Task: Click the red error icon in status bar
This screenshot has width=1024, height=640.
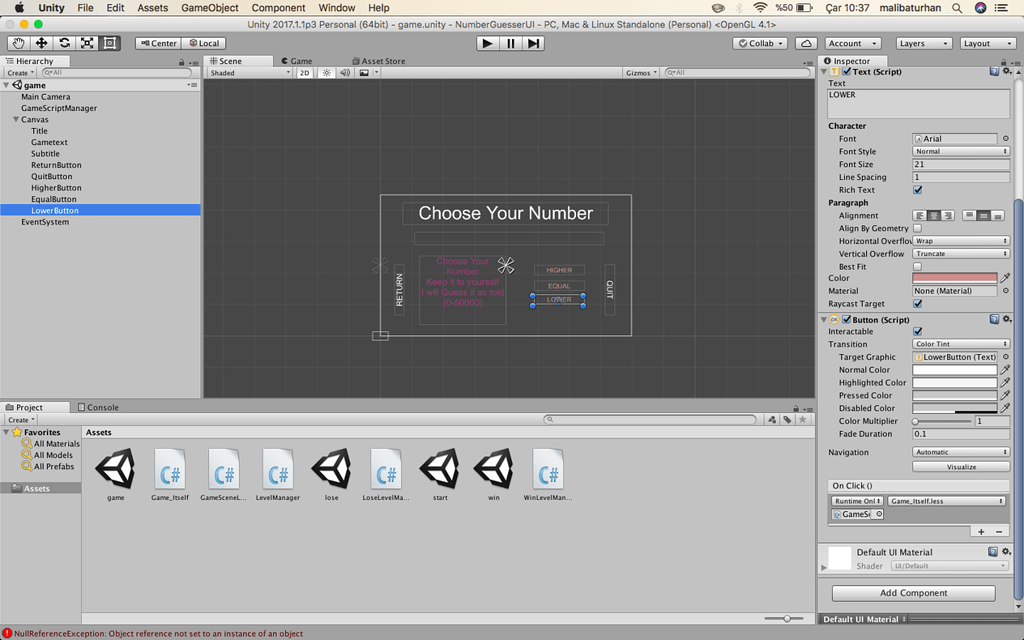Action: coord(7,633)
